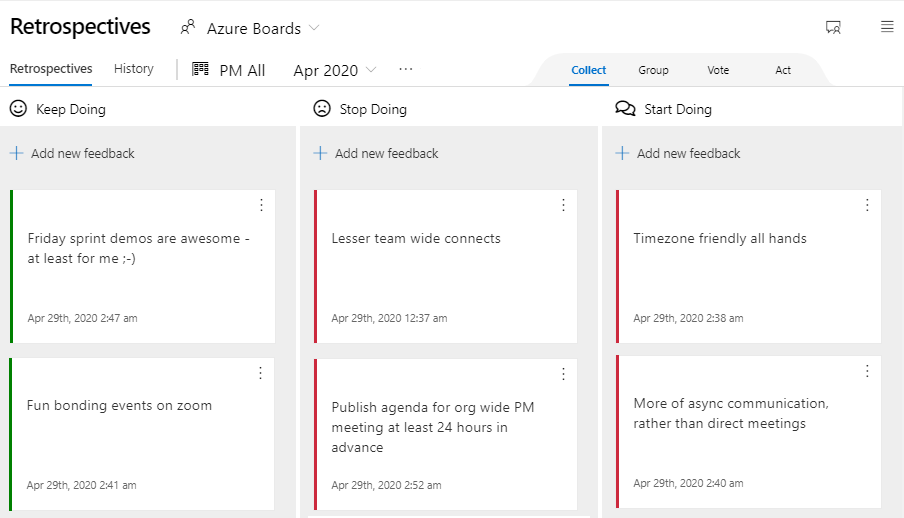Screen dimensions: 904x518
Task: Switch to the Act phase tab
Action: coord(783,70)
